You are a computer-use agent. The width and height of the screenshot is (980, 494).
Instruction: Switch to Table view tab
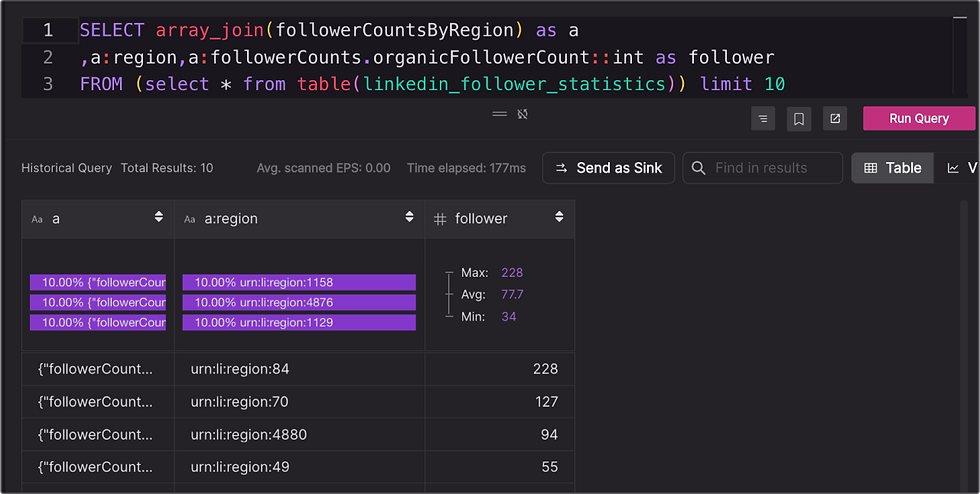tap(892, 168)
